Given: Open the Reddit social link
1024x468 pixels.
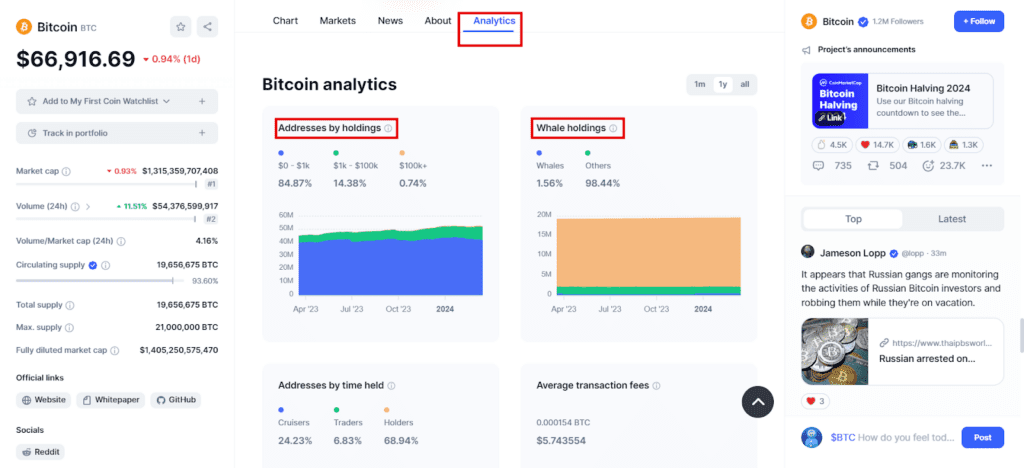Looking at the screenshot, I should pos(40,452).
